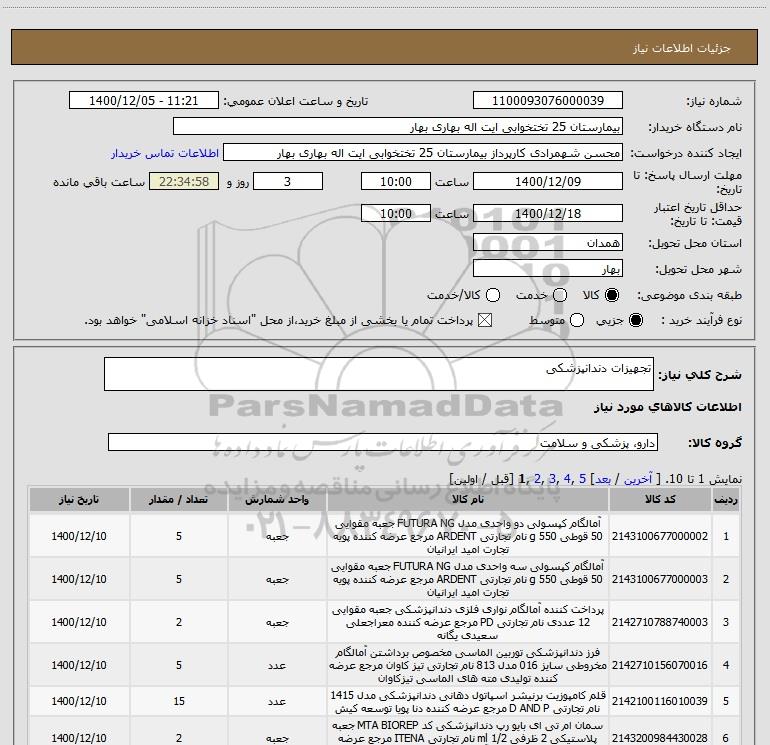The width and height of the screenshot is (770, 745).
Task: Click row 6 MTA BIOREP cement description
Action: (x=468, y=732)
